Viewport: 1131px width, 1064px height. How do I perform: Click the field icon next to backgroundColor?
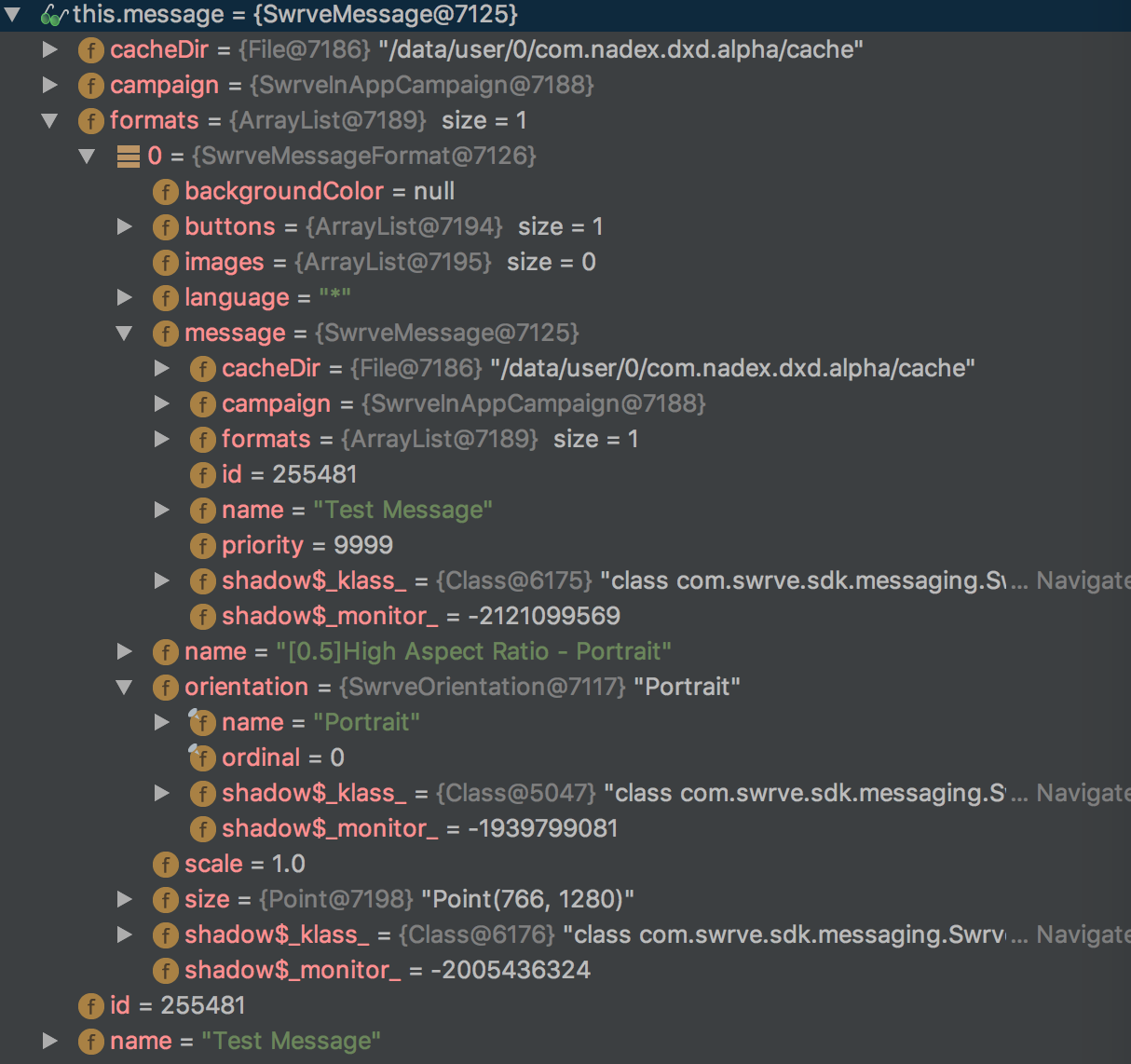165,191
